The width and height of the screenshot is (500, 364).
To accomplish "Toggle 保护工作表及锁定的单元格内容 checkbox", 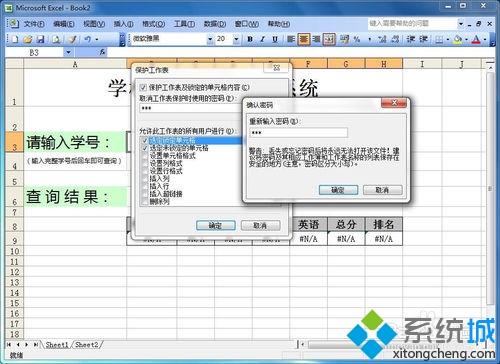I will 143,87.
